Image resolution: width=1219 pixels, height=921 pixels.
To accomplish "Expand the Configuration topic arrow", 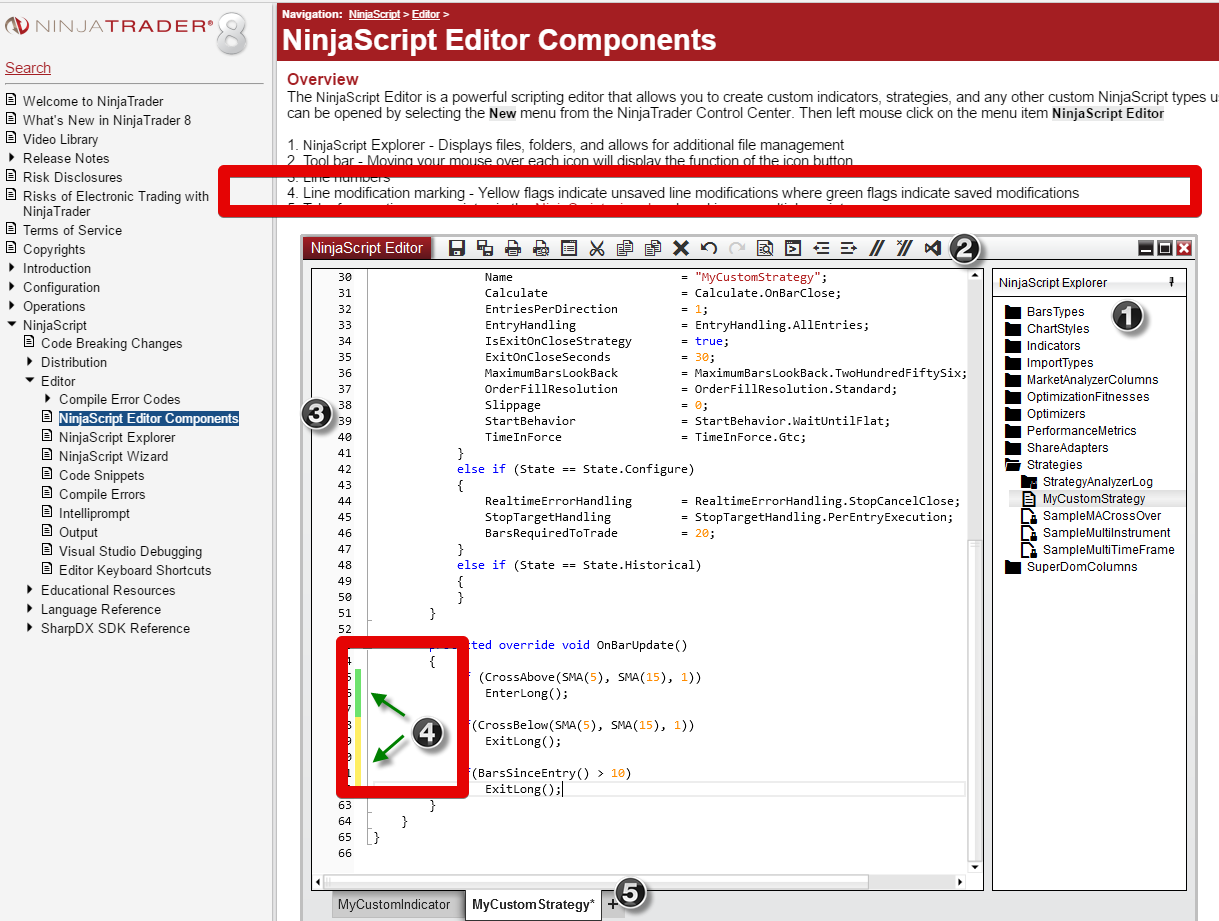I will [x=11, y=287].
